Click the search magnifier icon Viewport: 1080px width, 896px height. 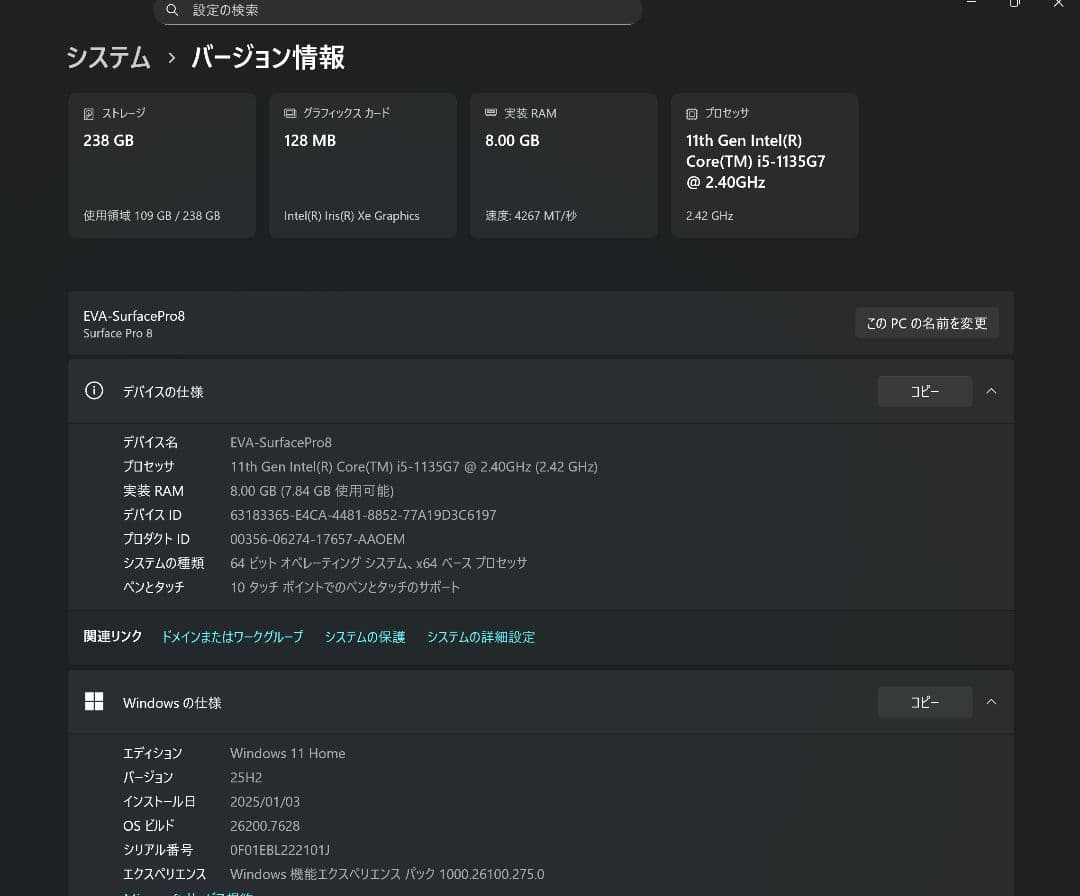[172, 10]
